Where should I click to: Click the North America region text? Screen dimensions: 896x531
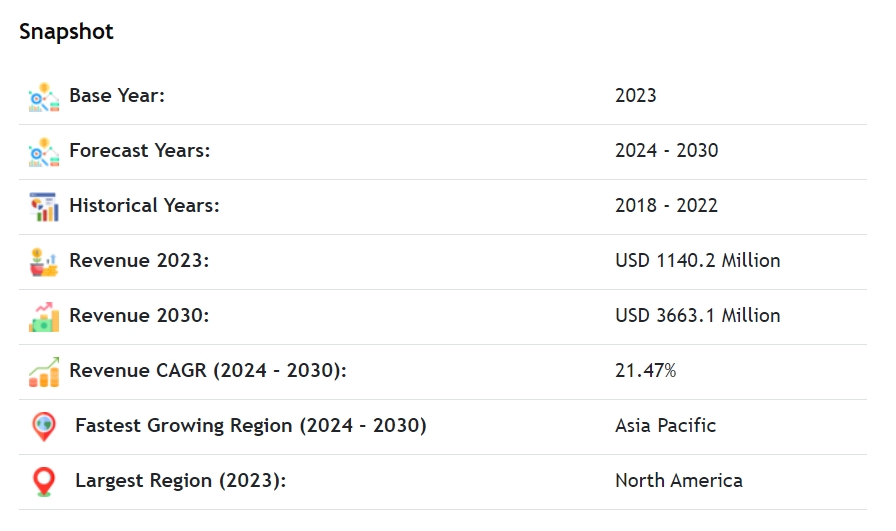678,481
